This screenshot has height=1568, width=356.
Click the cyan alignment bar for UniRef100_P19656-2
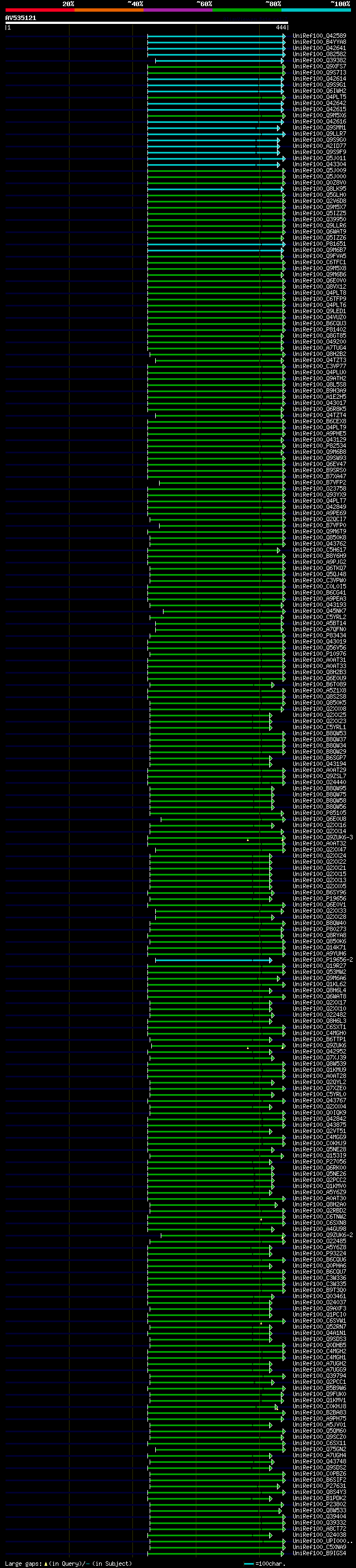214,961
